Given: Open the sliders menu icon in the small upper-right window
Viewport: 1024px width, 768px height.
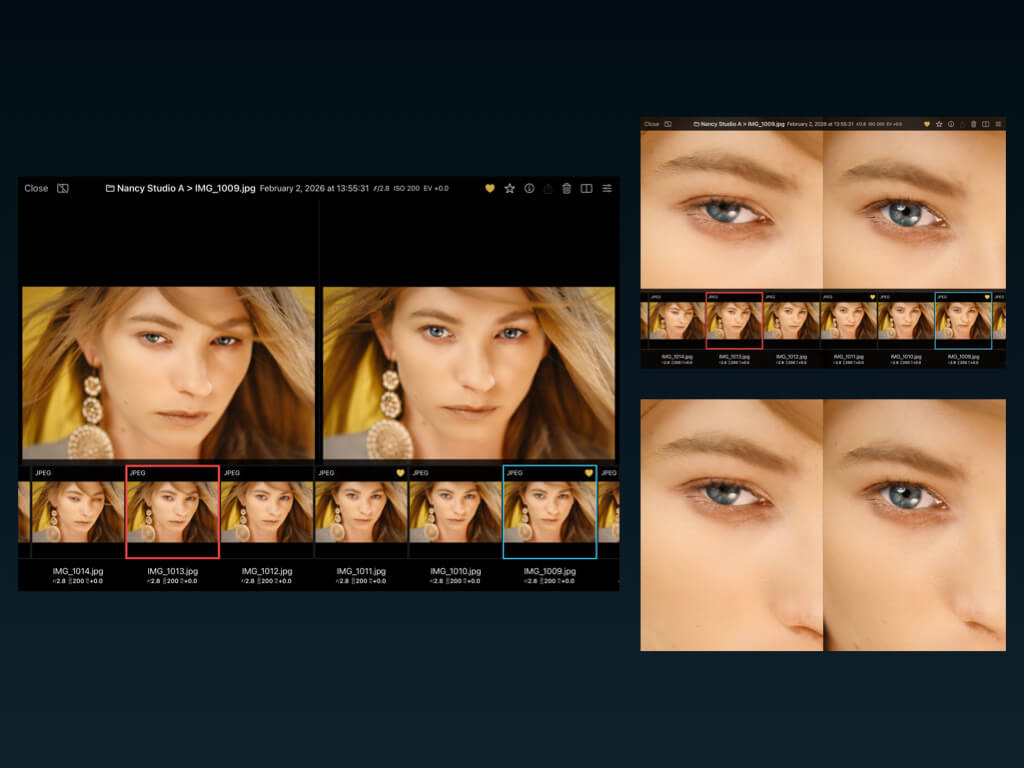Looking at the screenshot, I should tap(997, 124).
